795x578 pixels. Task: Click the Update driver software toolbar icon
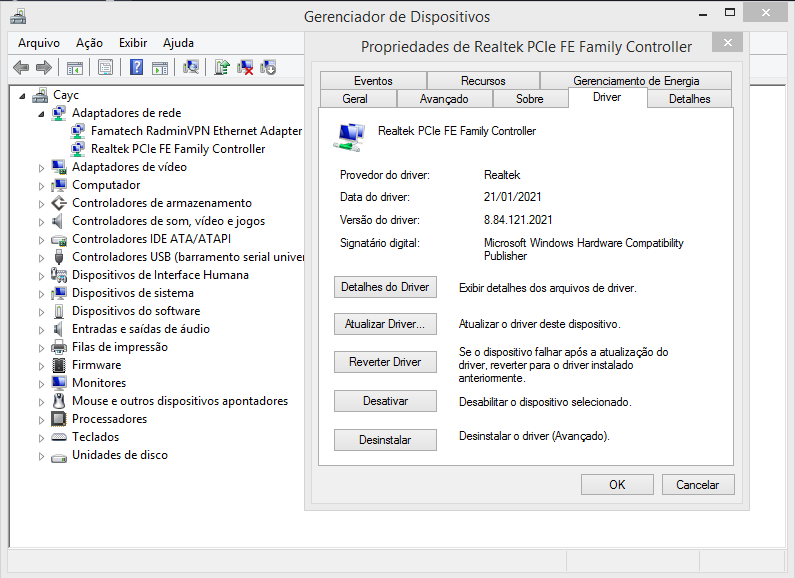(222, 67)
